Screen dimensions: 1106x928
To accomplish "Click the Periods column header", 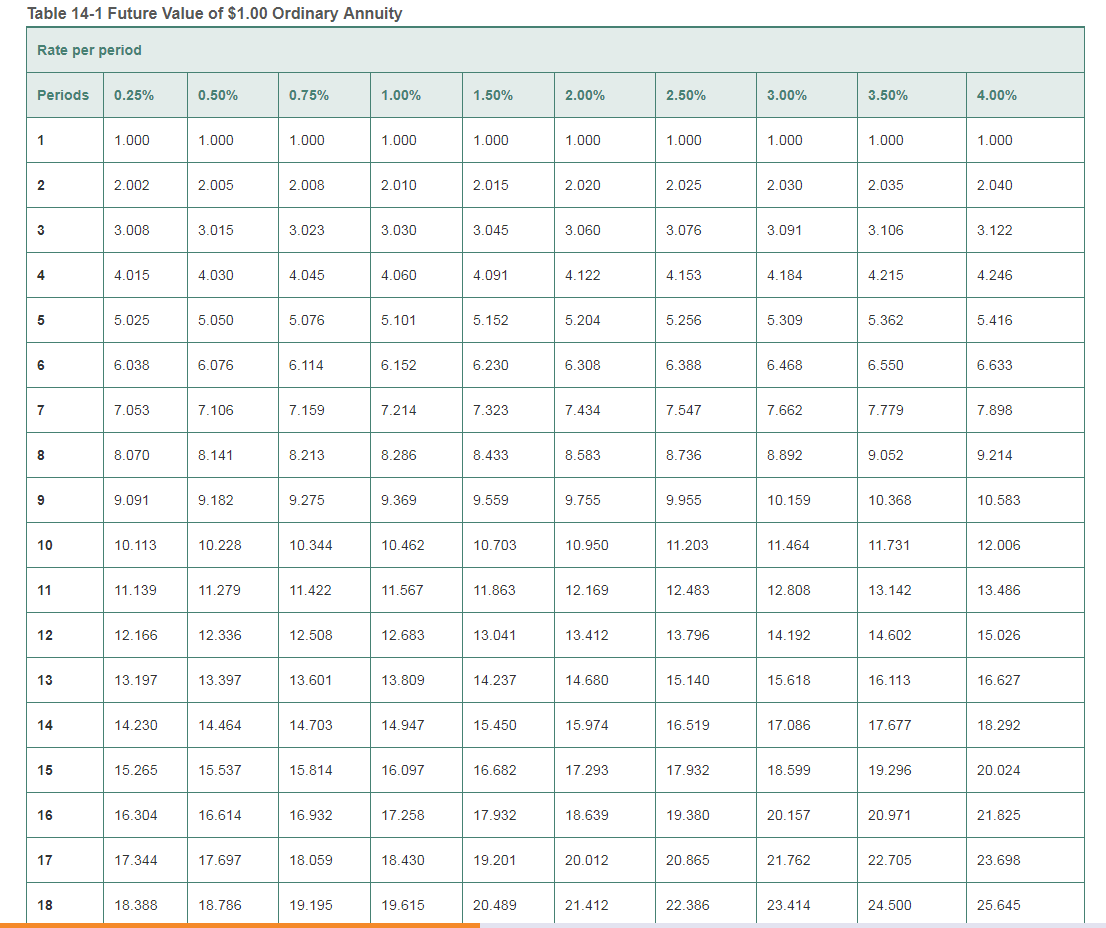I will [x=62, y=95].
